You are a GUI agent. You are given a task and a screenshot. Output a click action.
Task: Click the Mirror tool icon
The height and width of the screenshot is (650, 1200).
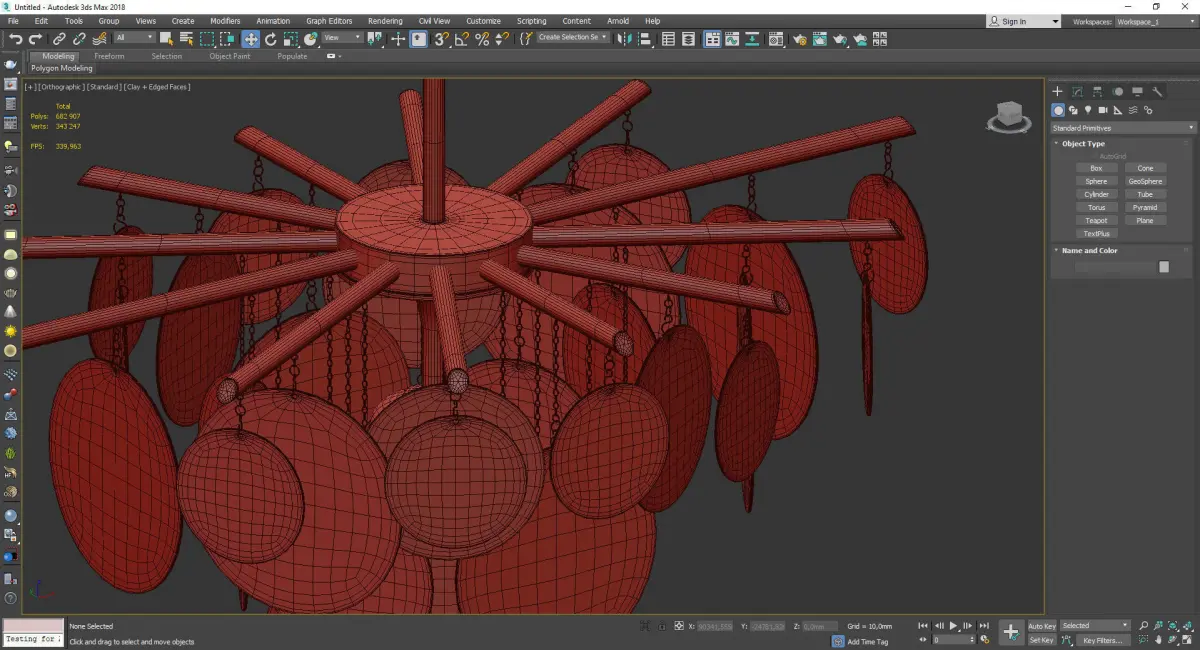click(624, 39)
